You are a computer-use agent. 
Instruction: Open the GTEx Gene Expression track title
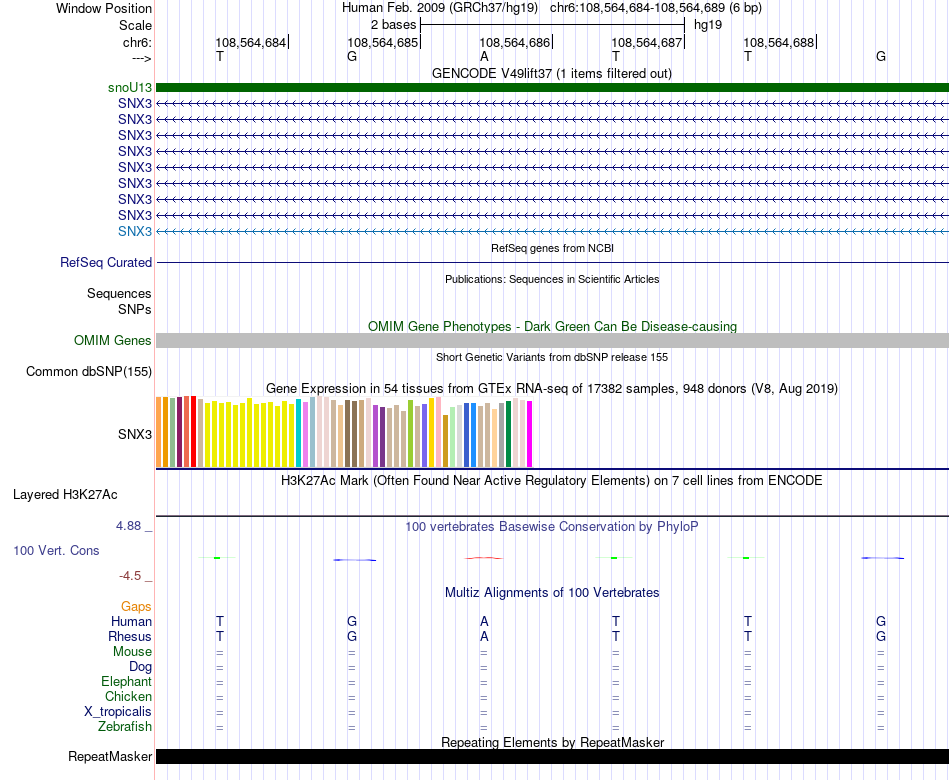(x=552, y=388)
